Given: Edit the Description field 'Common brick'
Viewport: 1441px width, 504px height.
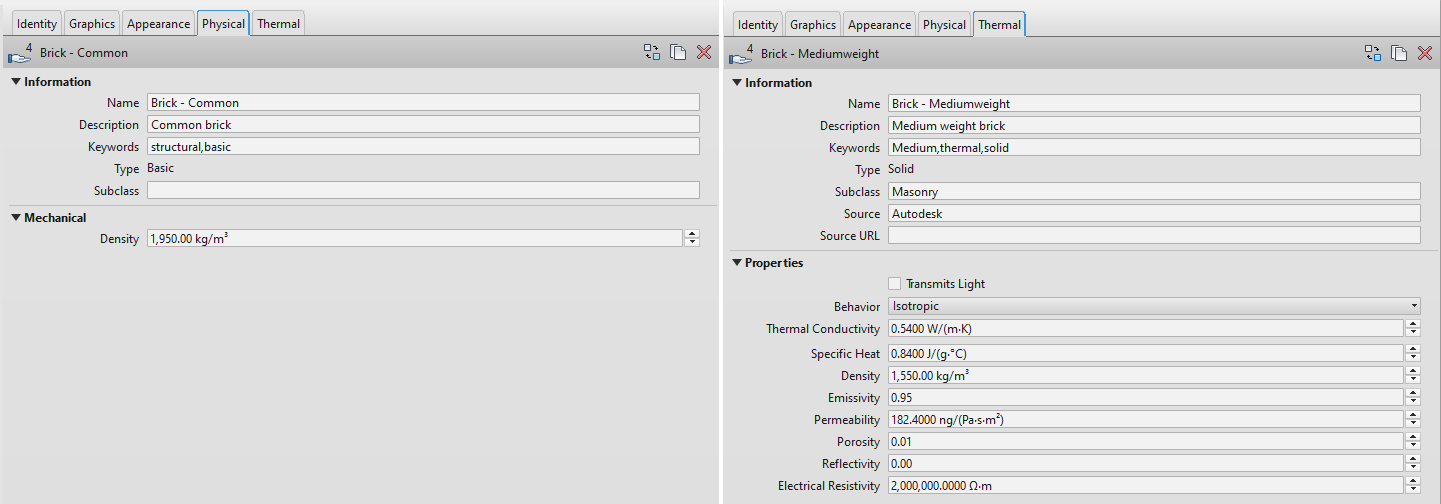Looking at the screenshot, I should pos(423,124).
